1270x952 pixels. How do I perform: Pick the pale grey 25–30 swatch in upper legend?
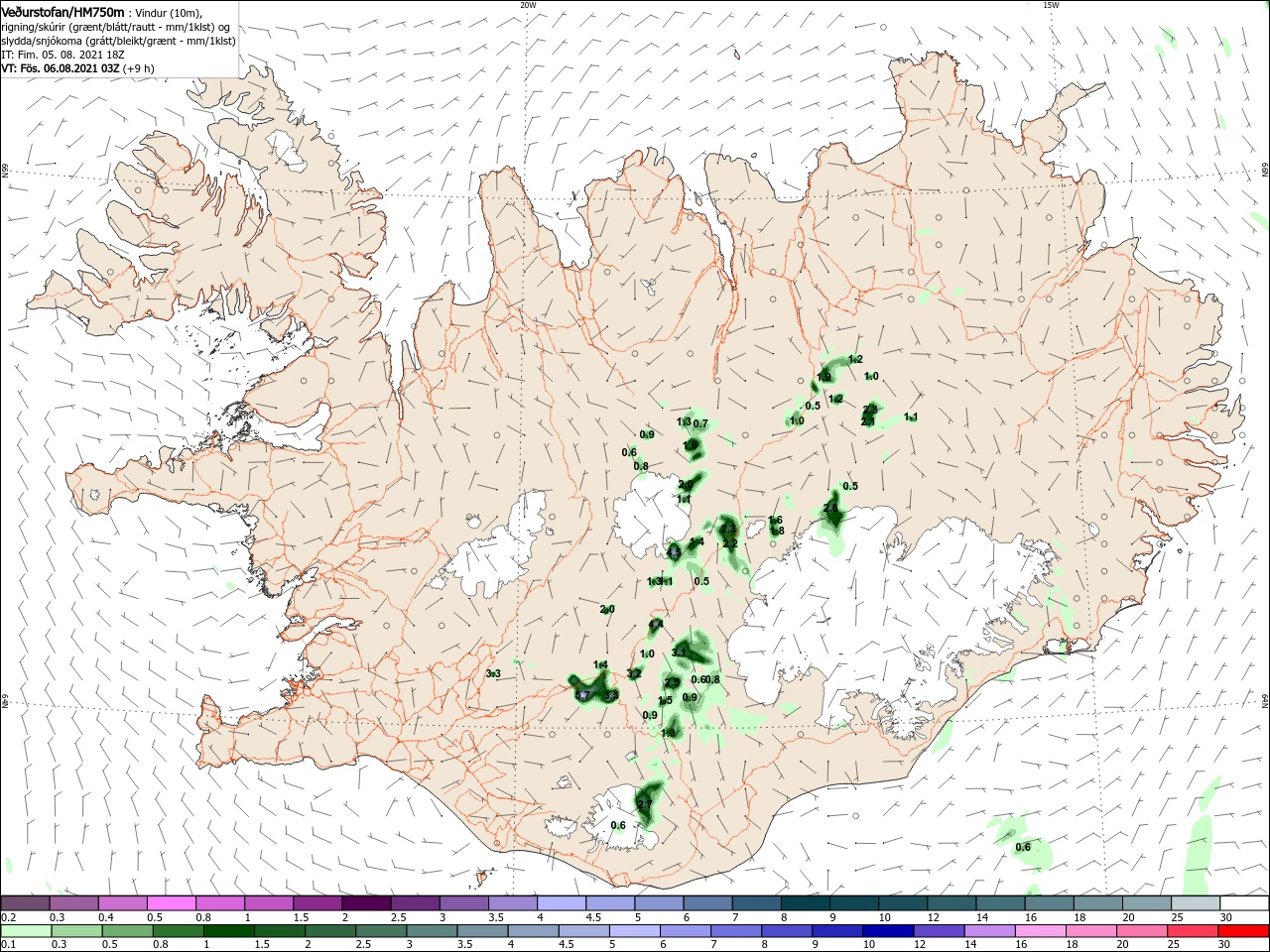(x=1195, y=903)
